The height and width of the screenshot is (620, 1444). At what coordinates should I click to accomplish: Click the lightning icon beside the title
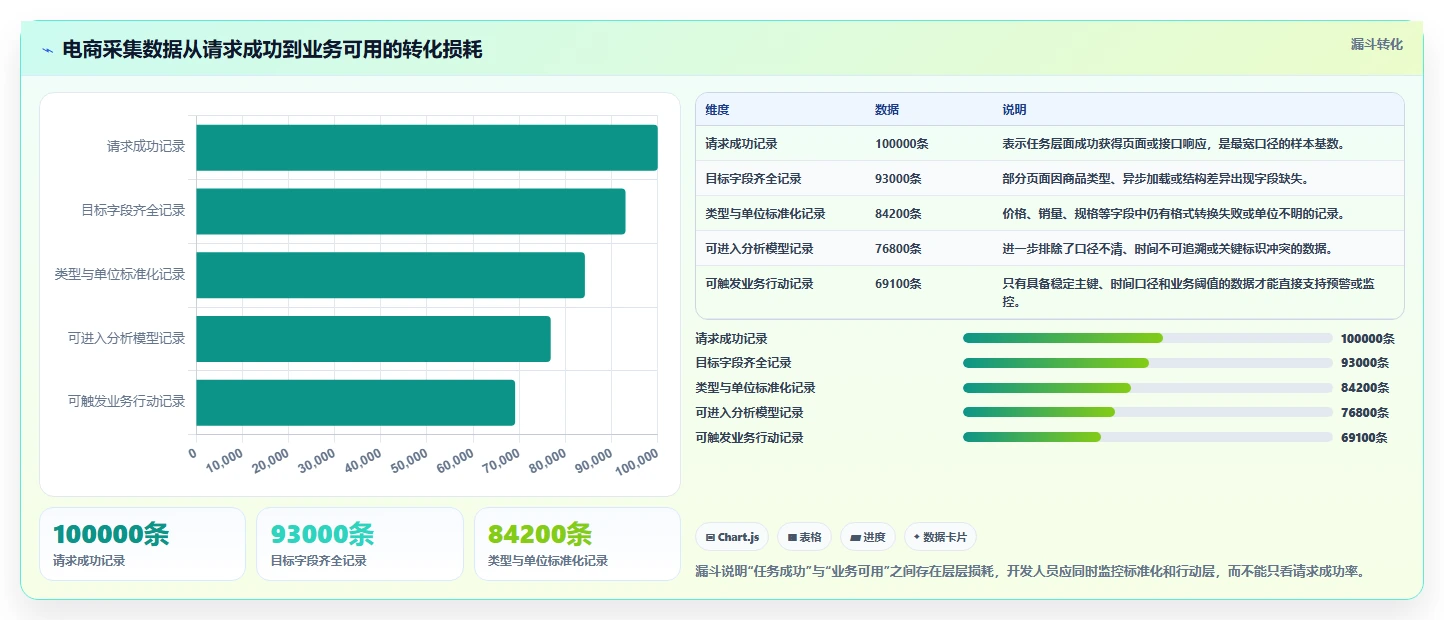[48, 50]
